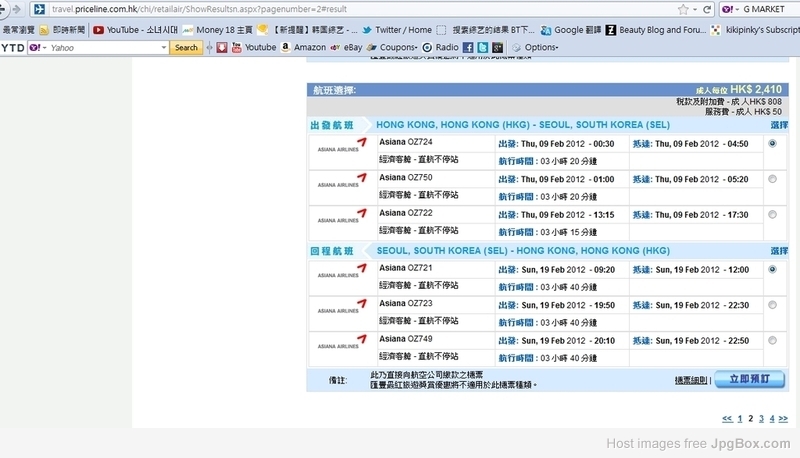
Task: Open the YouTube toolbar shortcut
Action: 253,47
